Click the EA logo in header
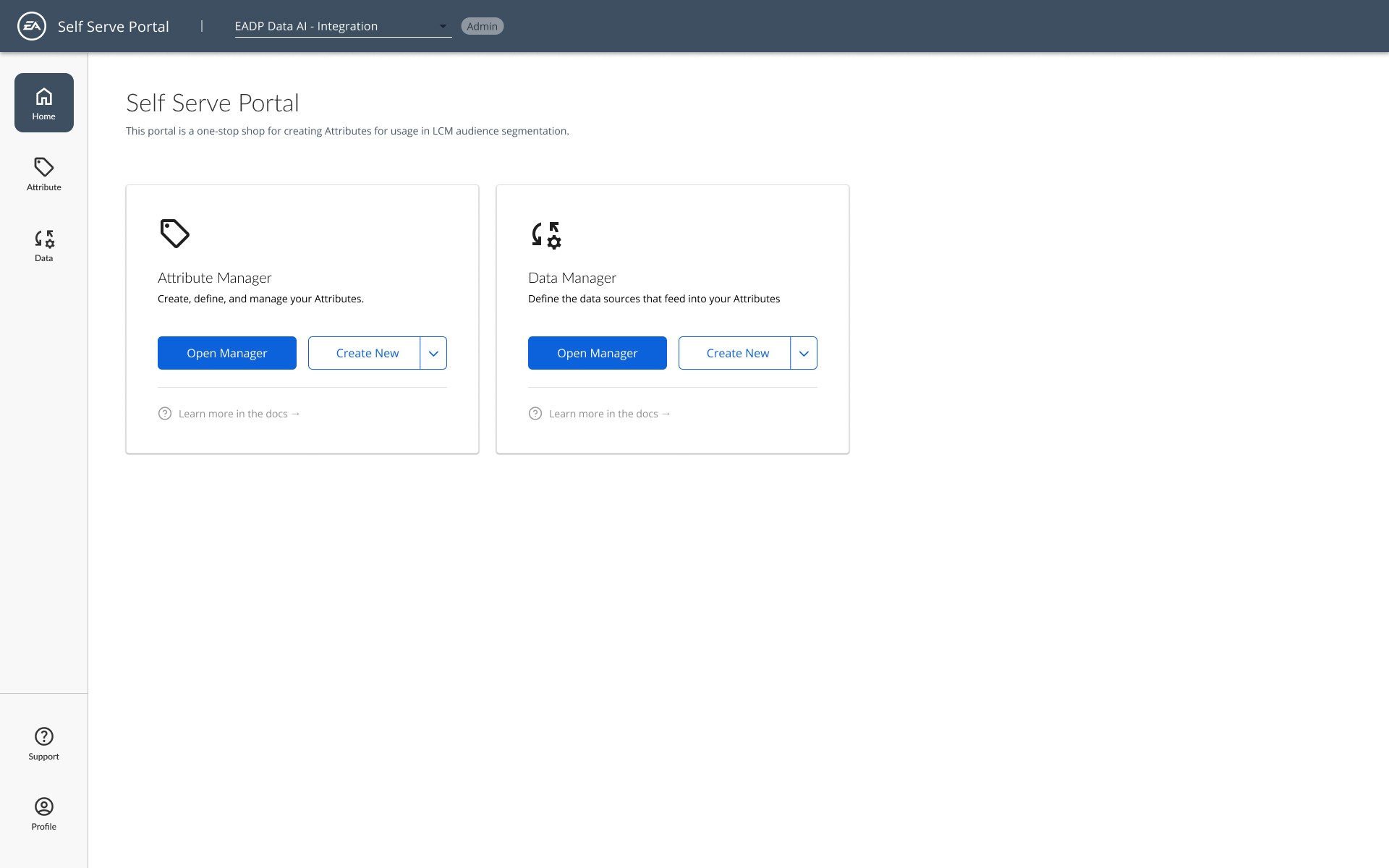This screenshot has width=1389, height=868. [x=32, y=26]
